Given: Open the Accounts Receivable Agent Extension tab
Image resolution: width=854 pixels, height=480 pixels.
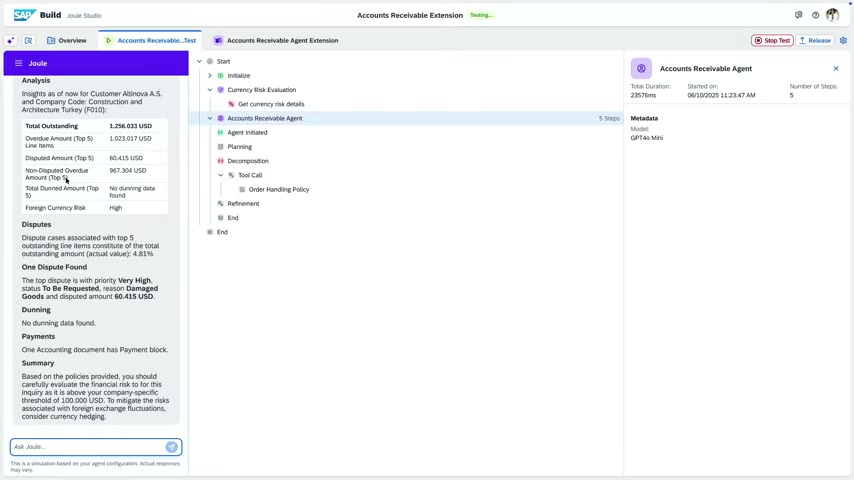Looking at the screenshot, I should [x=276, y=40].
